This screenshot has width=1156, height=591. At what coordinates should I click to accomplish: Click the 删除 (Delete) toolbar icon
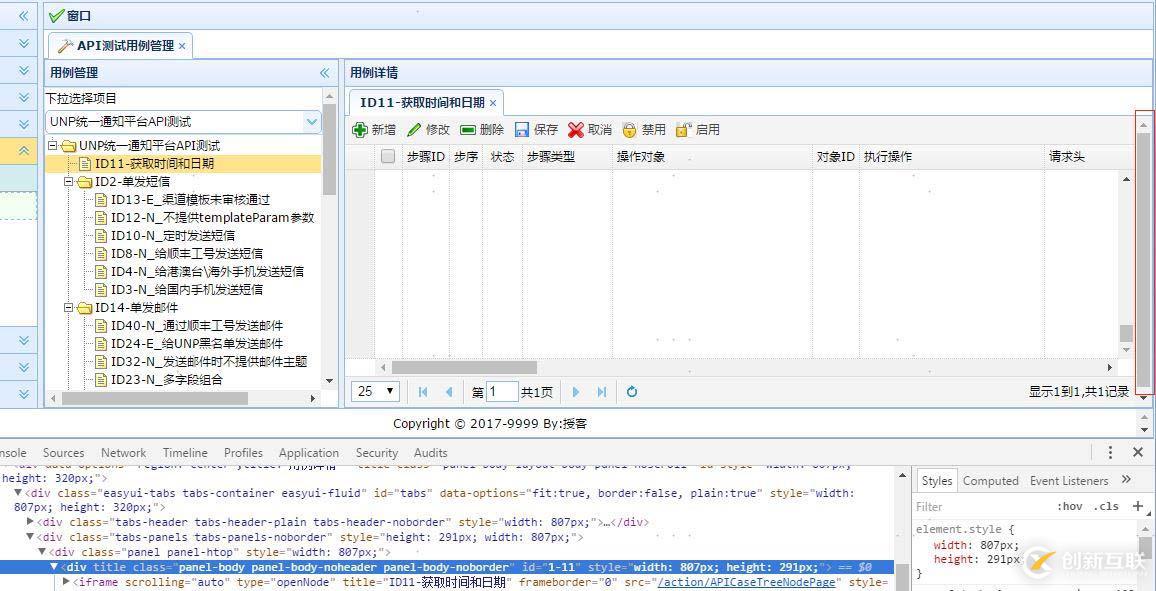(468, 130)
